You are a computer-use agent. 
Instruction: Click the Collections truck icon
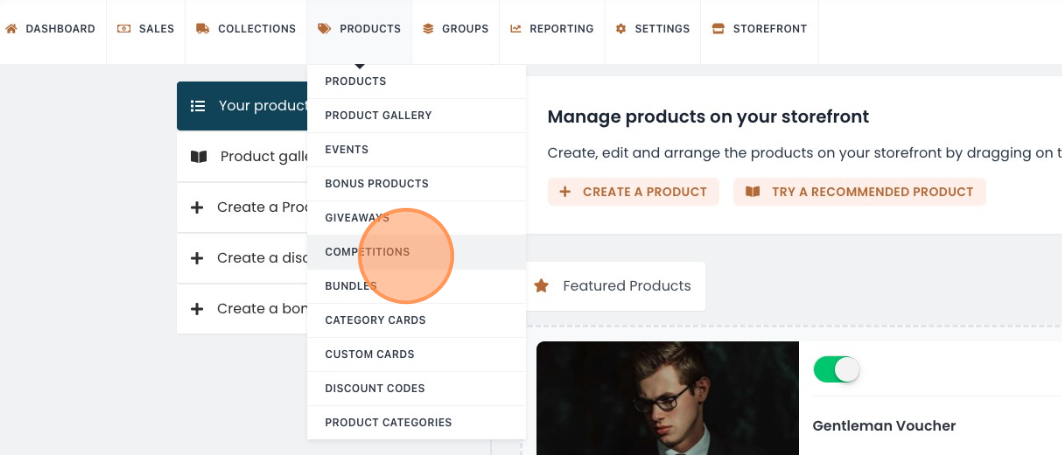tap(203, 29)
